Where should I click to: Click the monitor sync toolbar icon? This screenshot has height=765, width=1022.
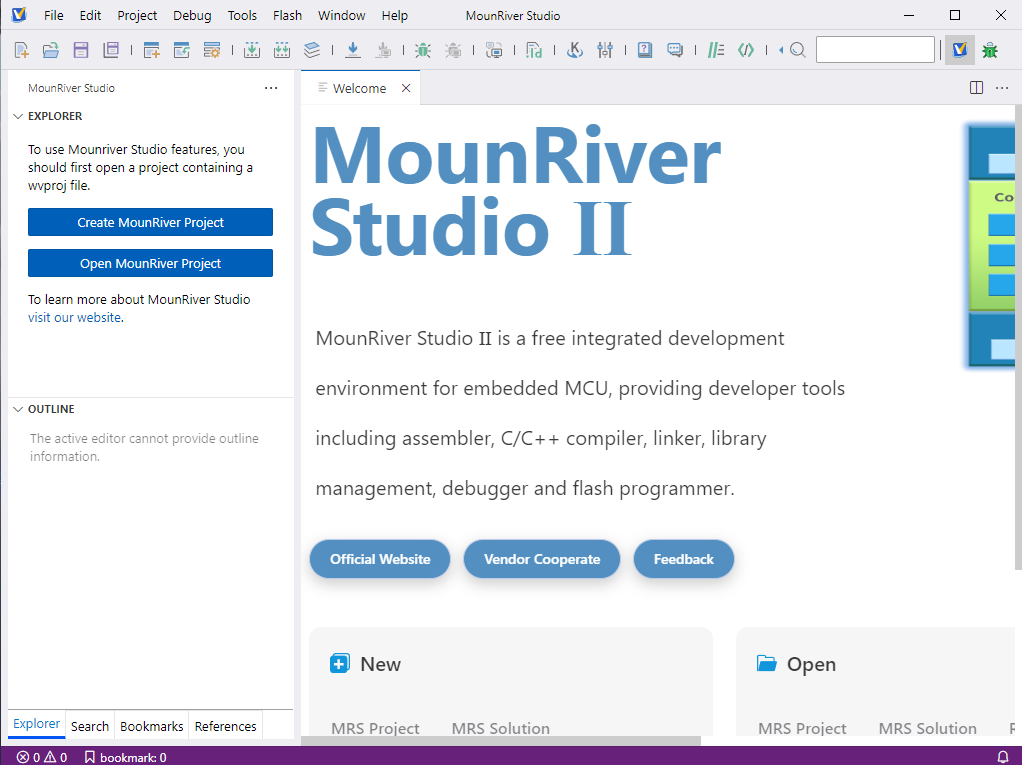coord(494,50)
